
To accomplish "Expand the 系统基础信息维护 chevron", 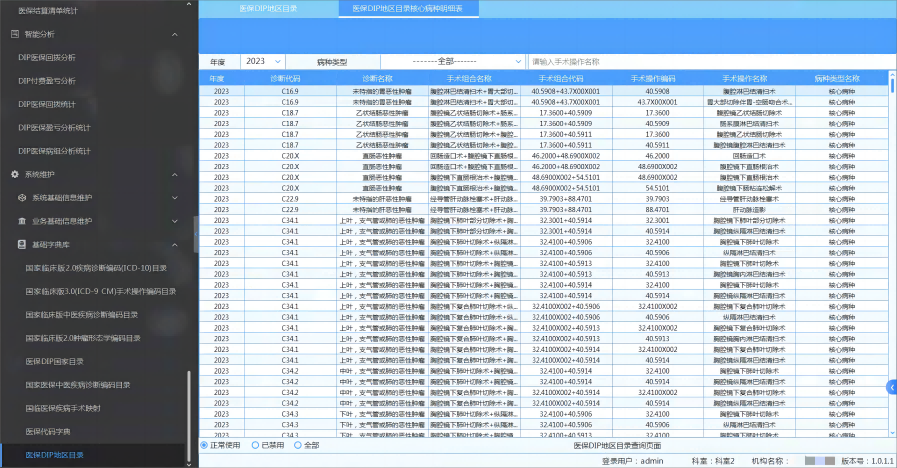I will [x=174, y=198].
